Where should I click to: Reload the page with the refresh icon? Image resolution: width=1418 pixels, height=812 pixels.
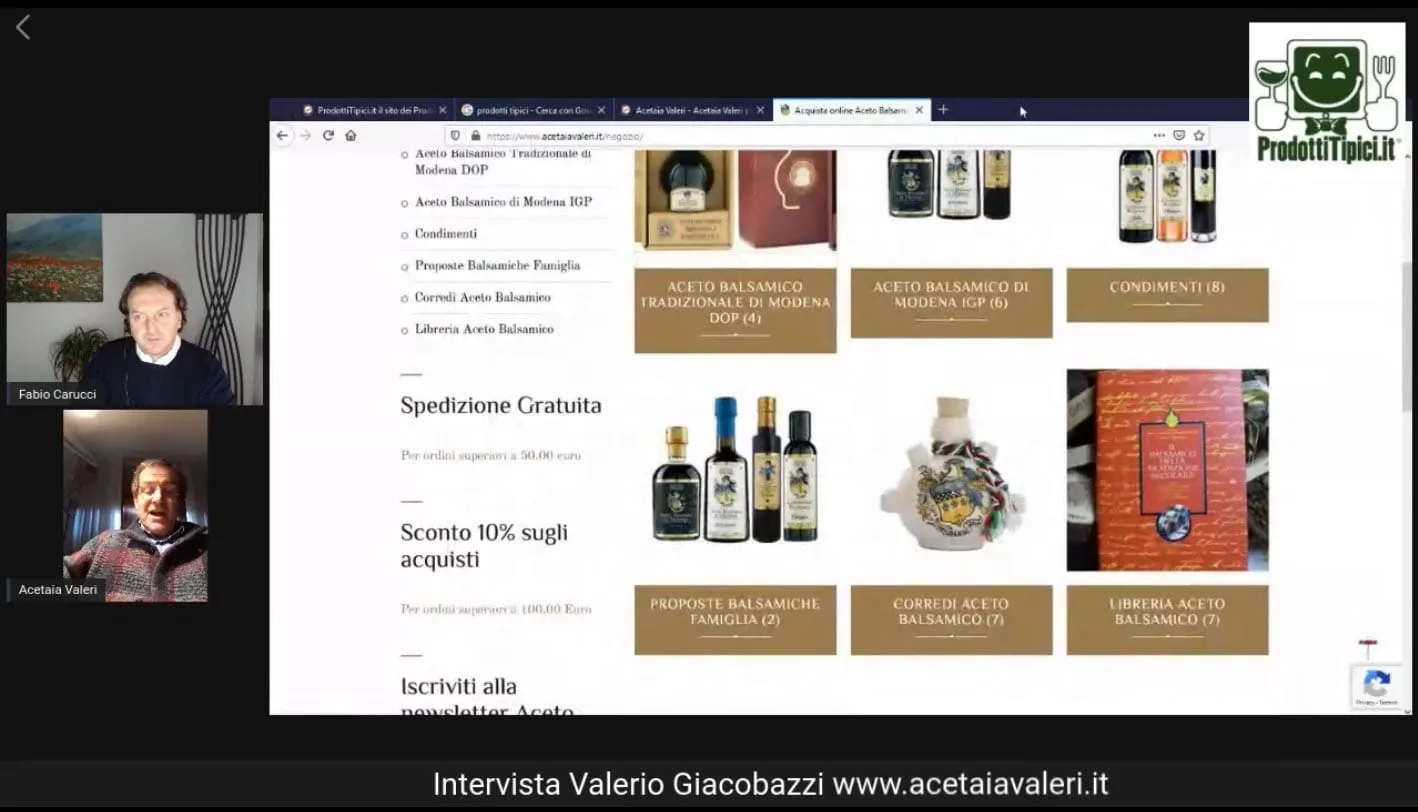click(328, 136)
